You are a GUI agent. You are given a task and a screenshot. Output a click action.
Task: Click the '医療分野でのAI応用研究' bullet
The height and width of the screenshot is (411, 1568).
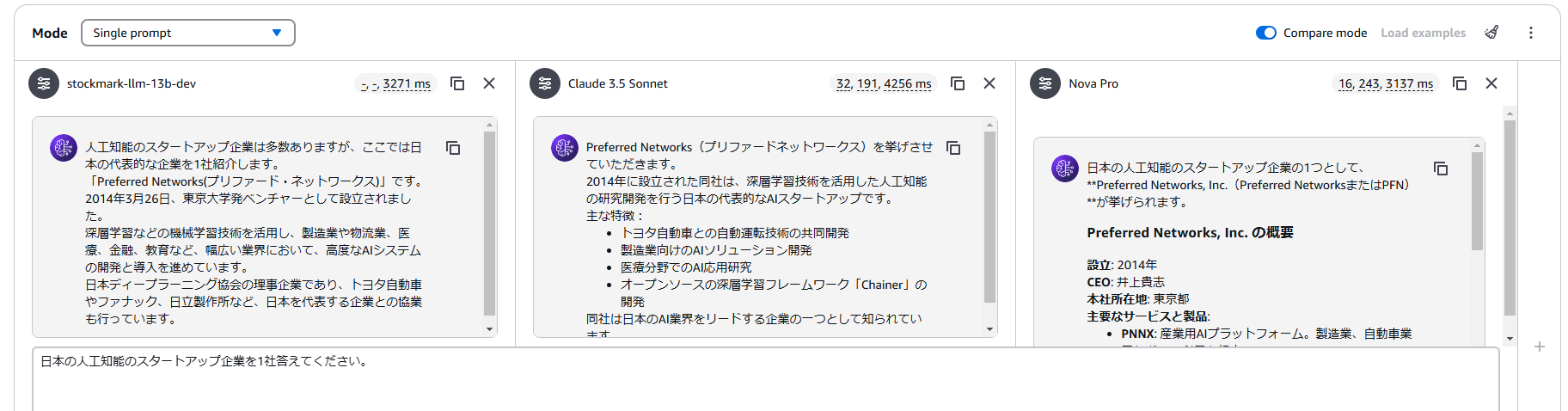tap(686, 267)
